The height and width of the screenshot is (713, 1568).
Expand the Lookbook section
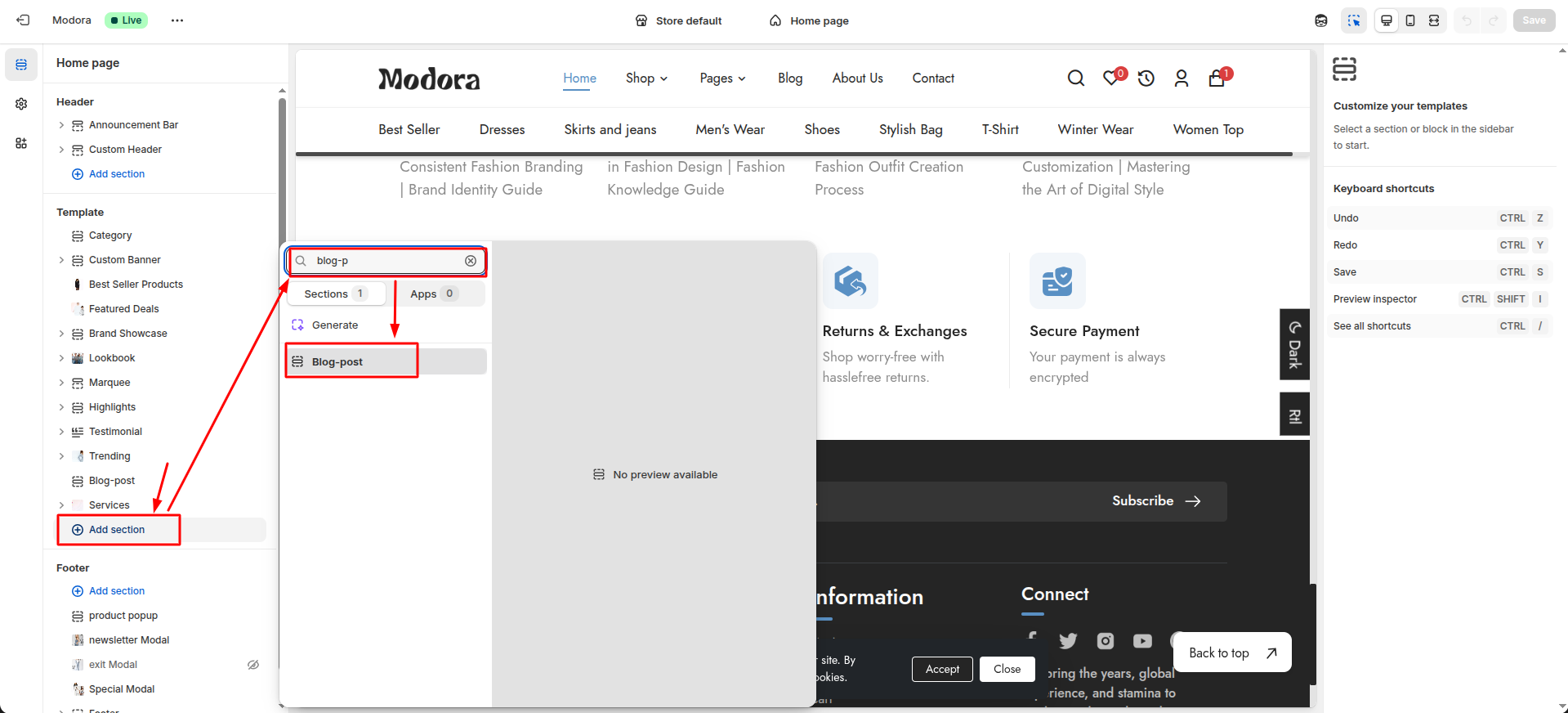click(61, 358)
